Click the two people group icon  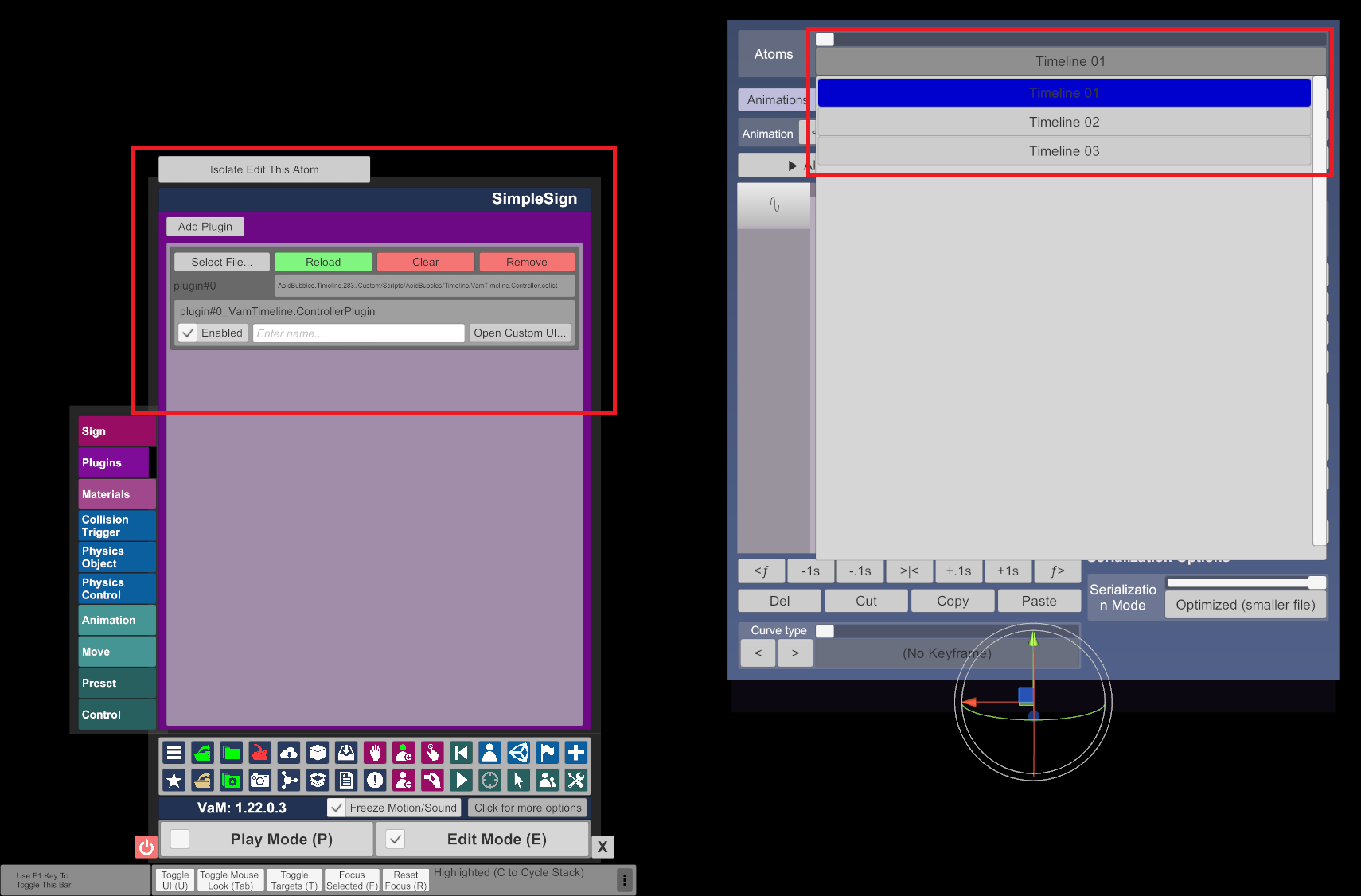547,781
